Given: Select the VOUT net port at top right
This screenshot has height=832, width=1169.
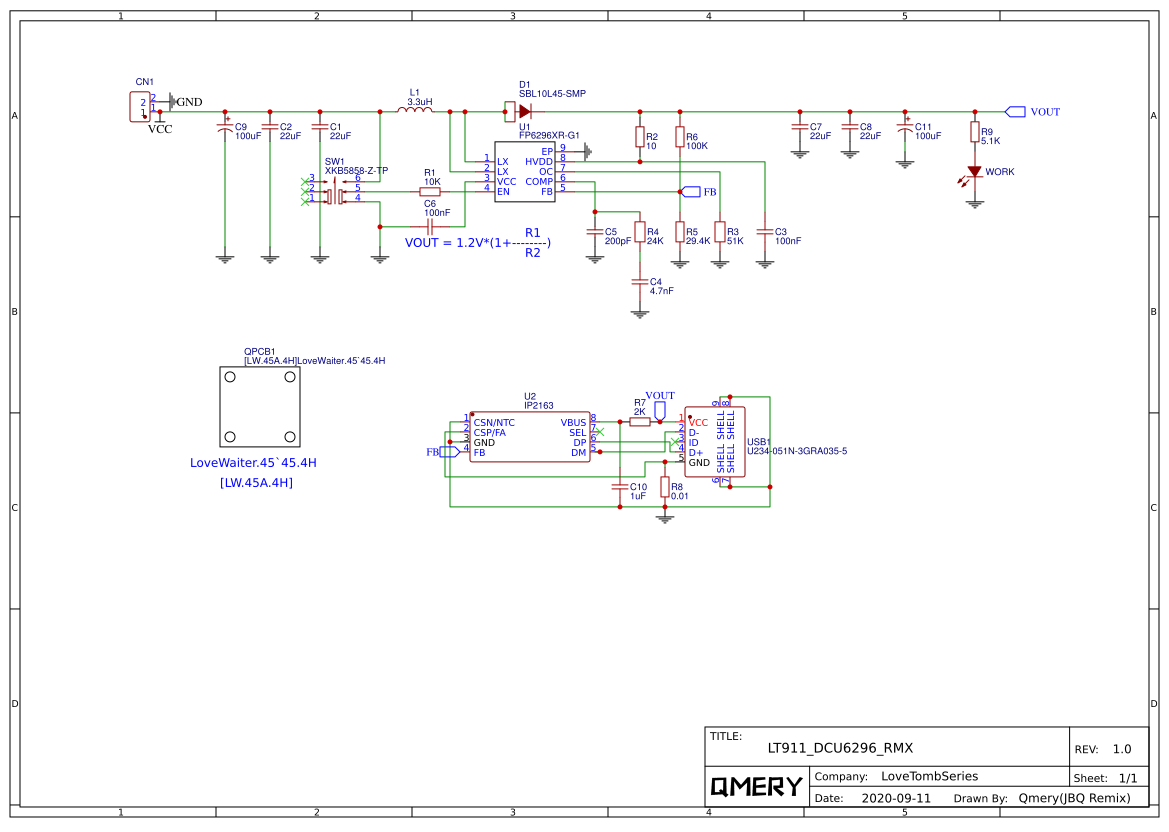Looking at the screenshot, I should tap(1016, 112).
